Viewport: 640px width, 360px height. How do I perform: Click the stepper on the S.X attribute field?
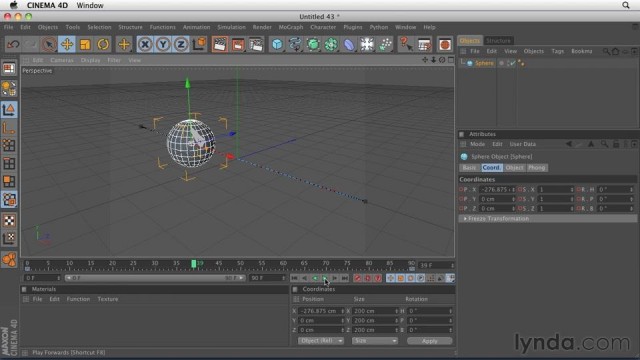pos(571,190)
